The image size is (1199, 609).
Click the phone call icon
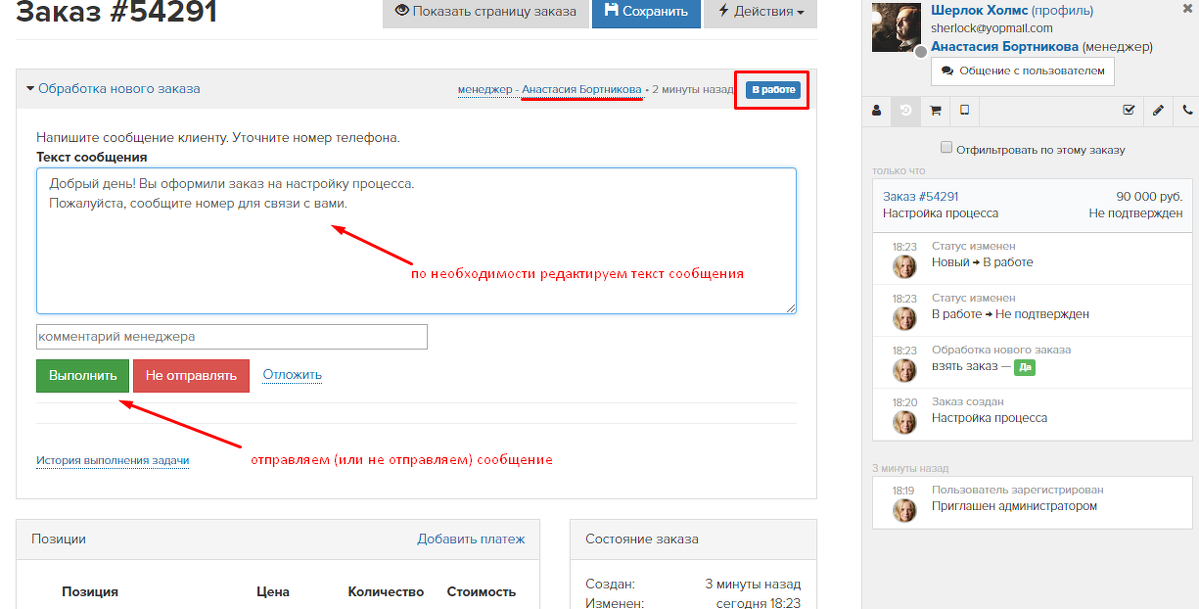point(1187,111)
